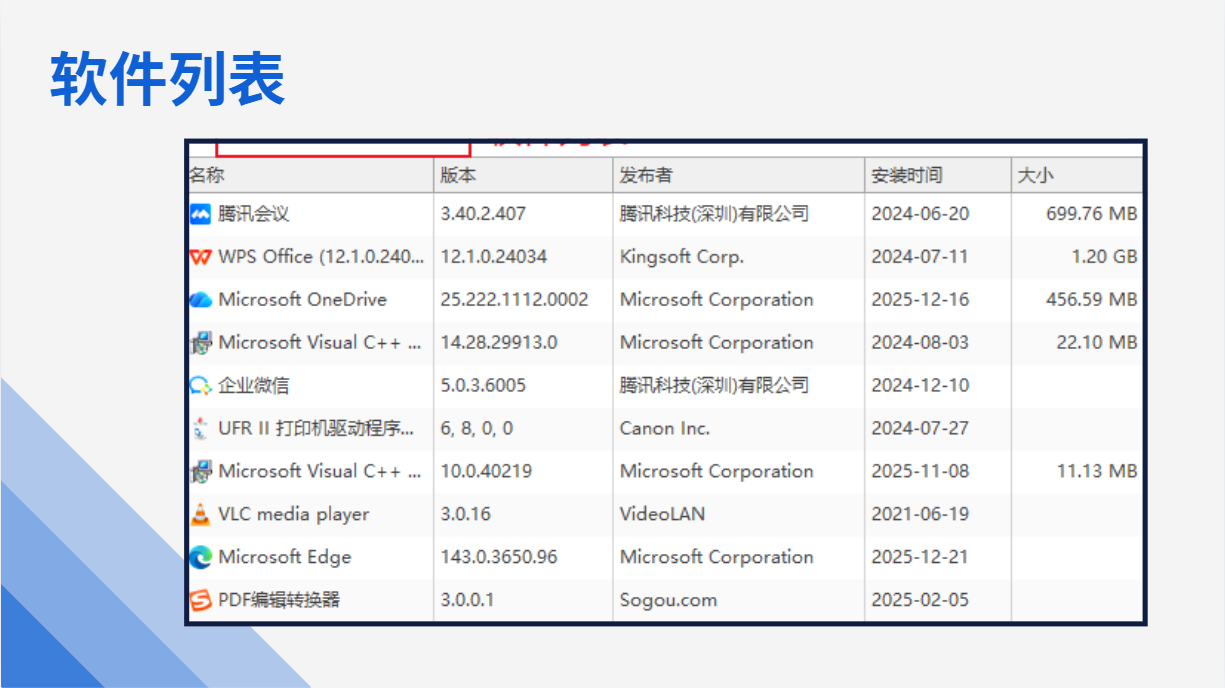Click the 企业微信 app icon
1225x688 pixels.
[x=201, y=386]
